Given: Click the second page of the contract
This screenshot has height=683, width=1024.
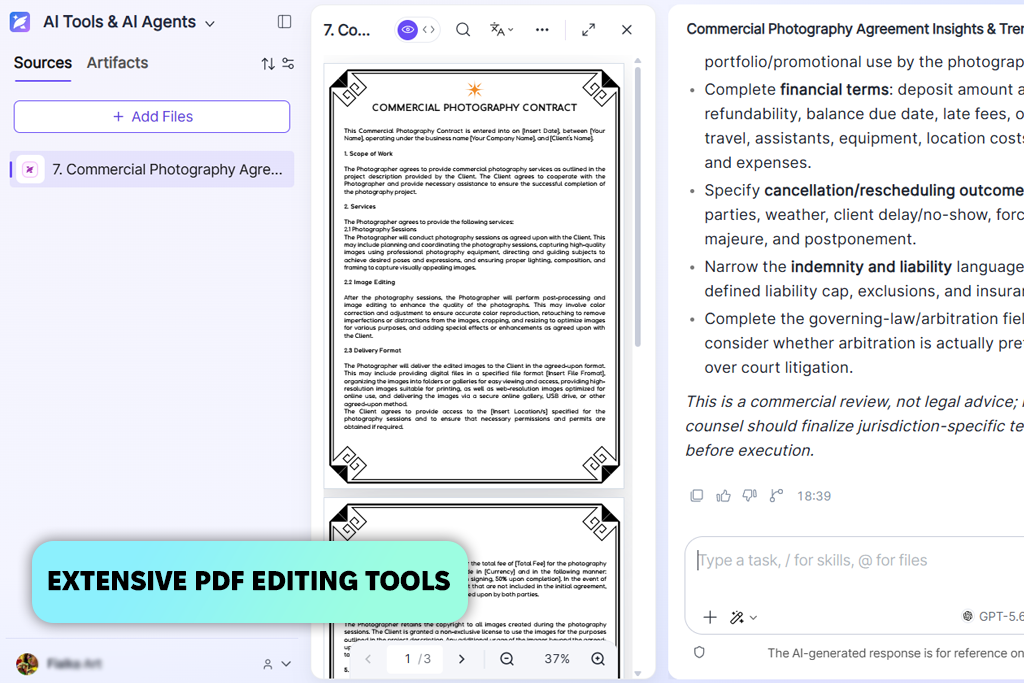Looking at the screenshot, I should [x=474, y=588].
